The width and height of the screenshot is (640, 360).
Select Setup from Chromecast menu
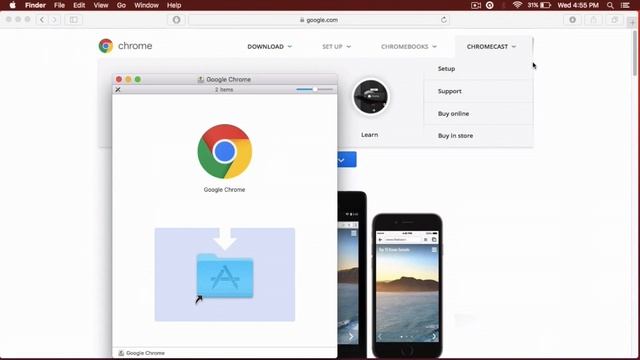(x=446, y=69)
